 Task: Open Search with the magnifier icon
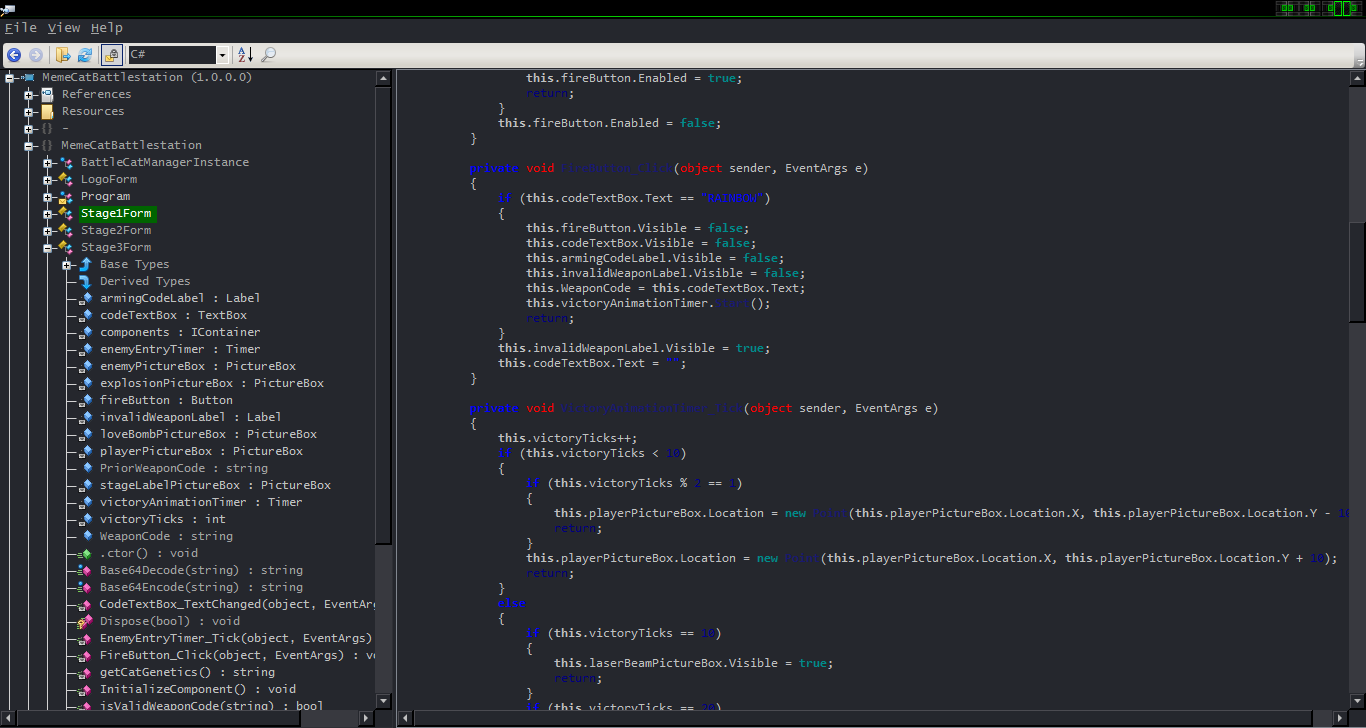coord(268,55)
